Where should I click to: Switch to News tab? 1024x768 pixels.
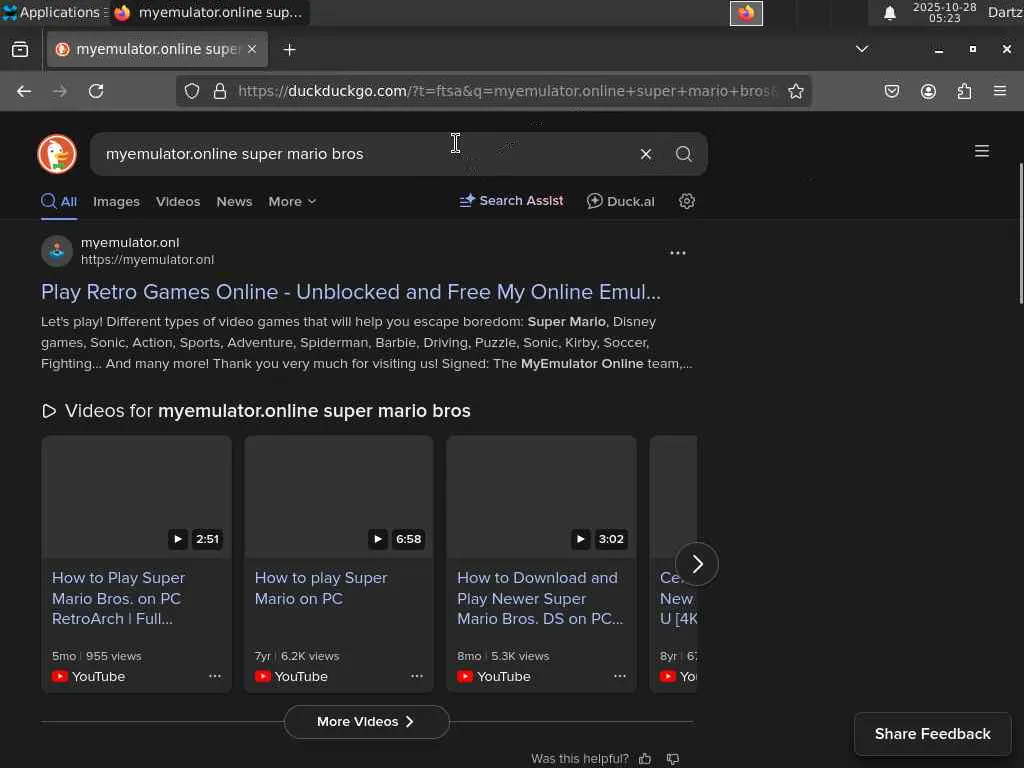tap(234, 202)
